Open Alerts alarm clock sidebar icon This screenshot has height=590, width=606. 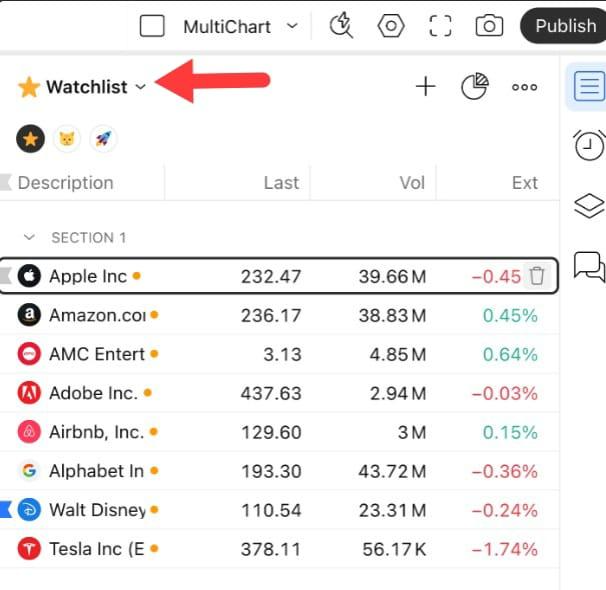click(589, 145)
